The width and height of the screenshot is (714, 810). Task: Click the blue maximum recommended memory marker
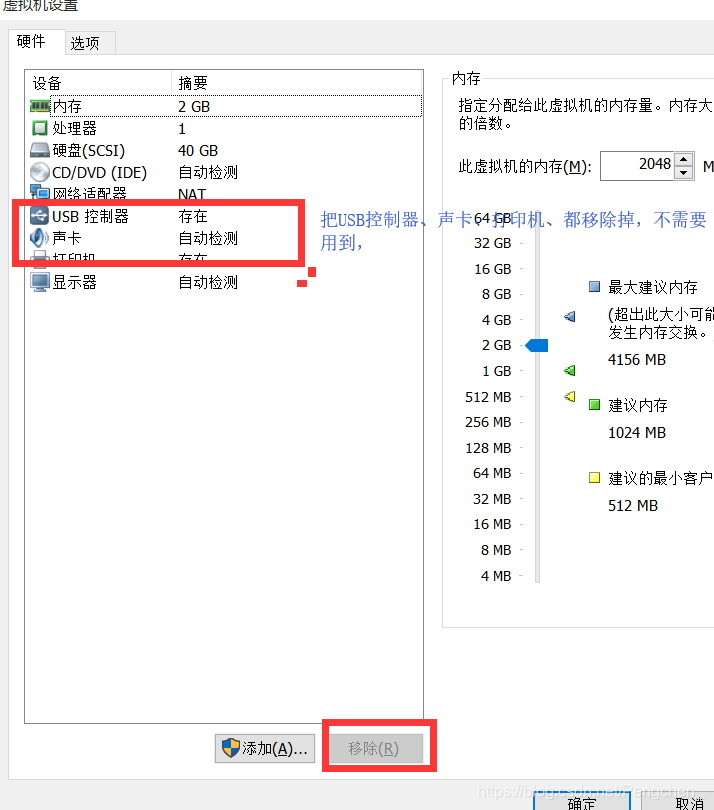(570, 316)
